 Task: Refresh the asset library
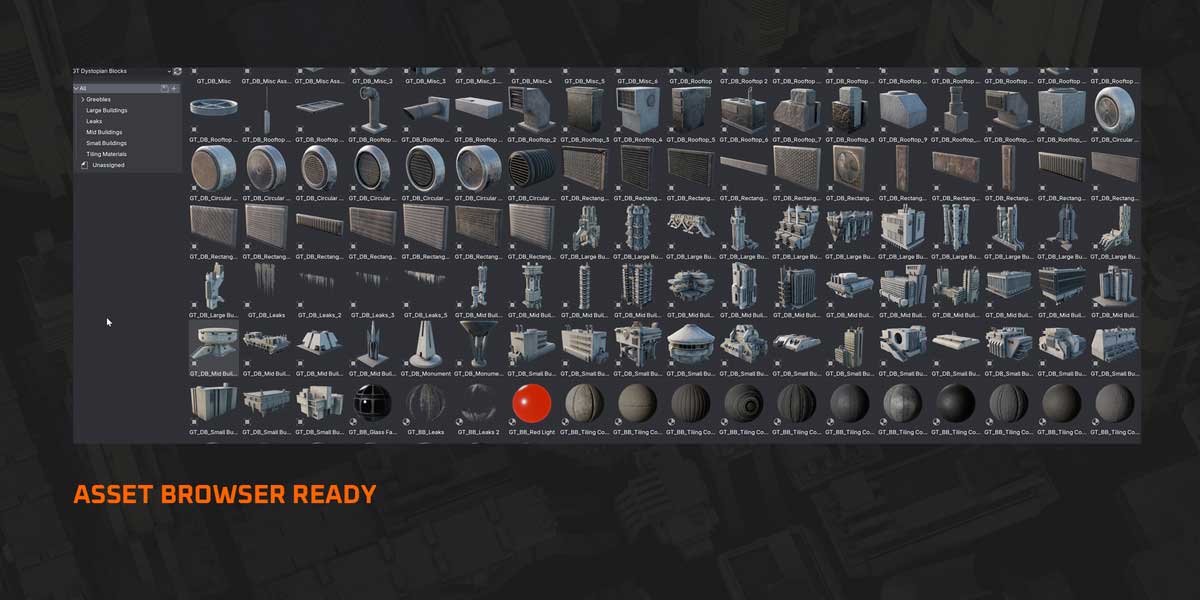coord(177,71)
